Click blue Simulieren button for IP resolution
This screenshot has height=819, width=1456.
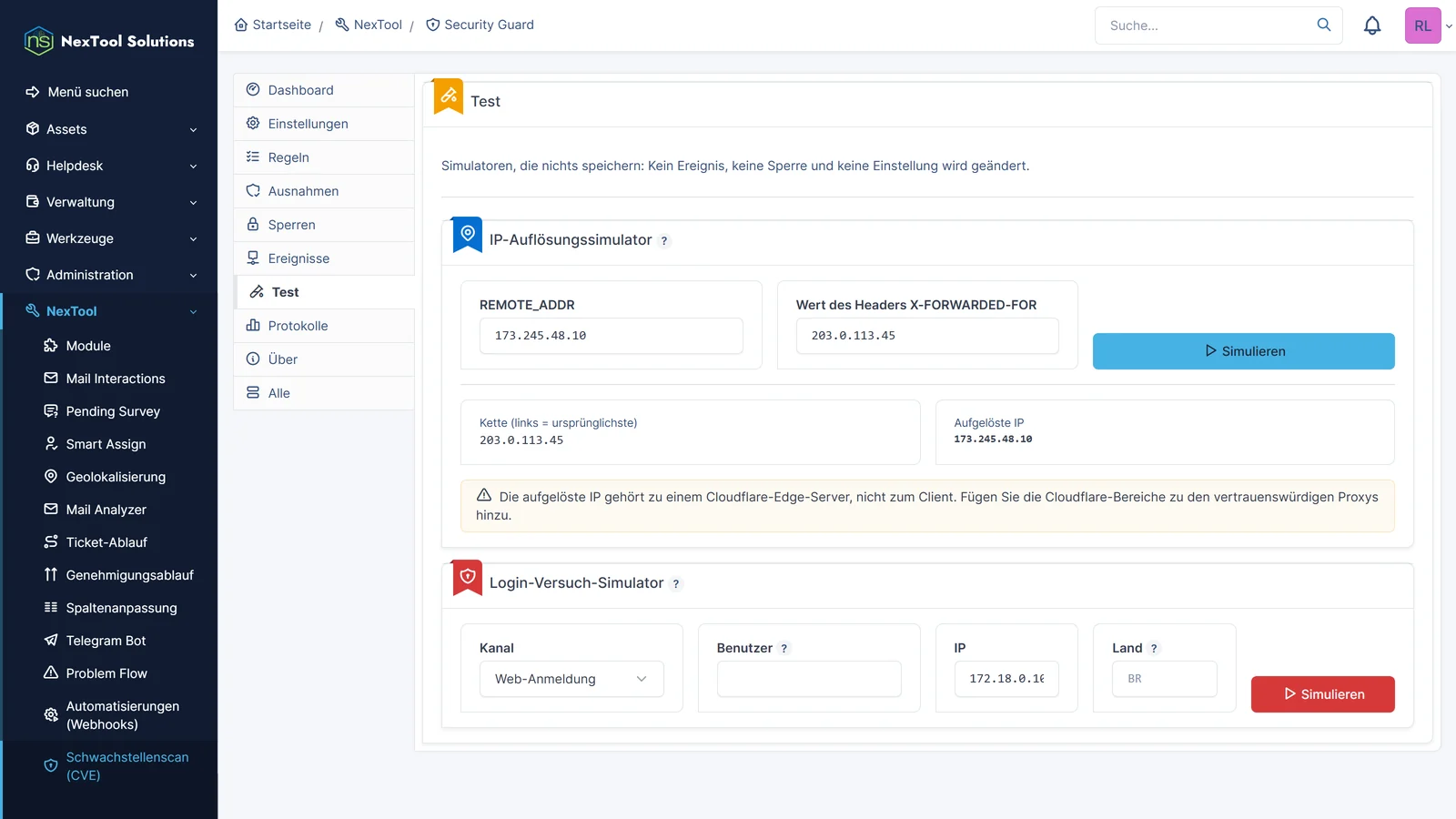coord(1243,351)
